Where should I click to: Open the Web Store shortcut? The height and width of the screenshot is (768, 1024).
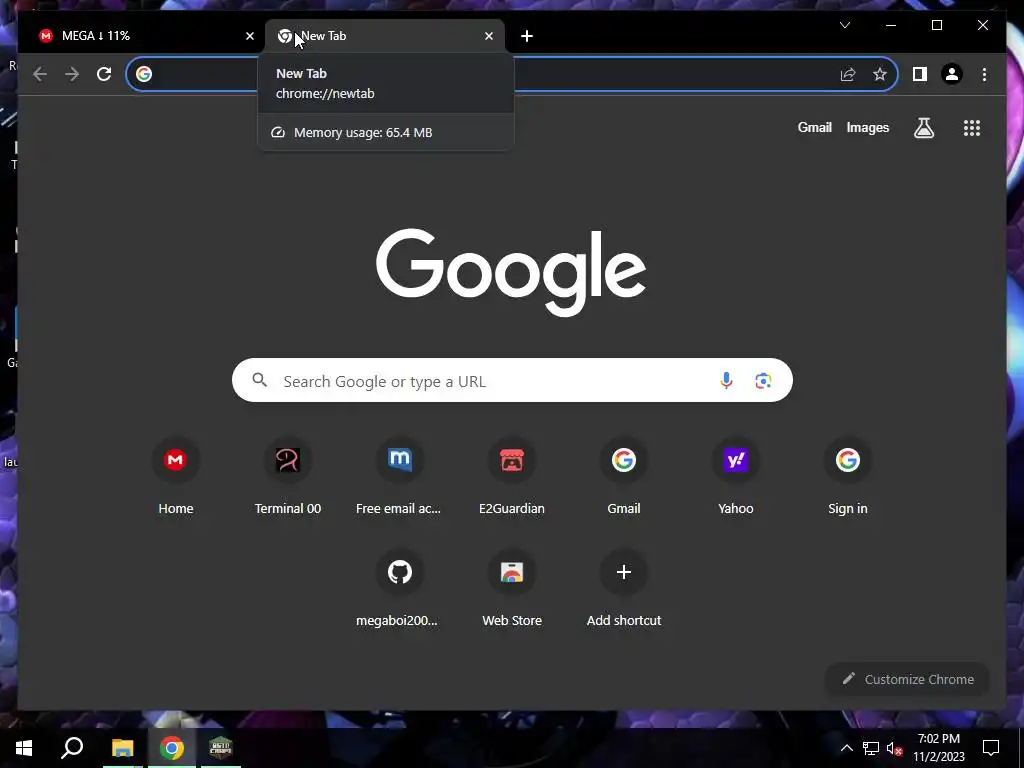[511, 589]
